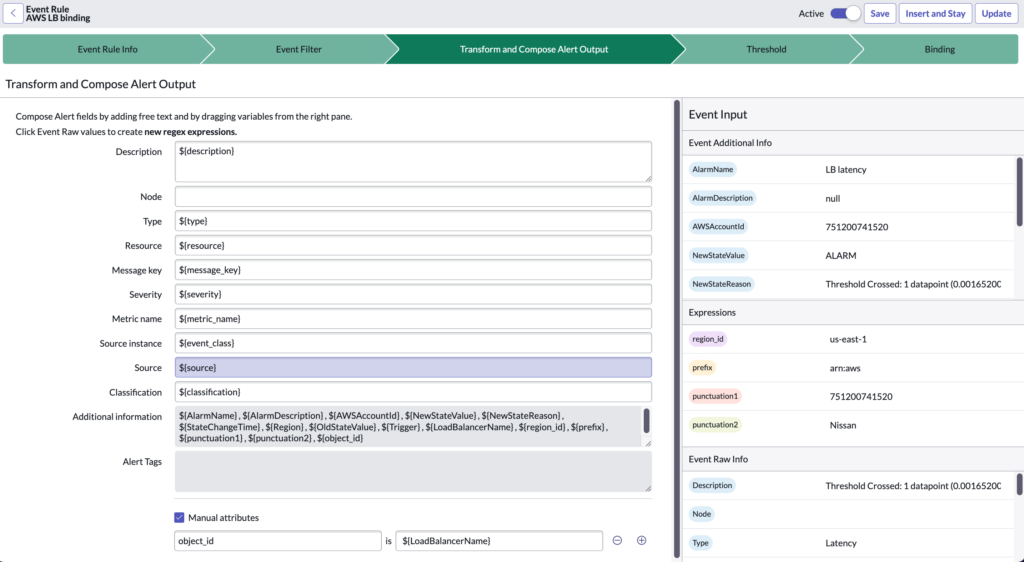Select the AWSAccountId variable pill
This screenshot has width=1024, height=562.
[x=718, y=227]
